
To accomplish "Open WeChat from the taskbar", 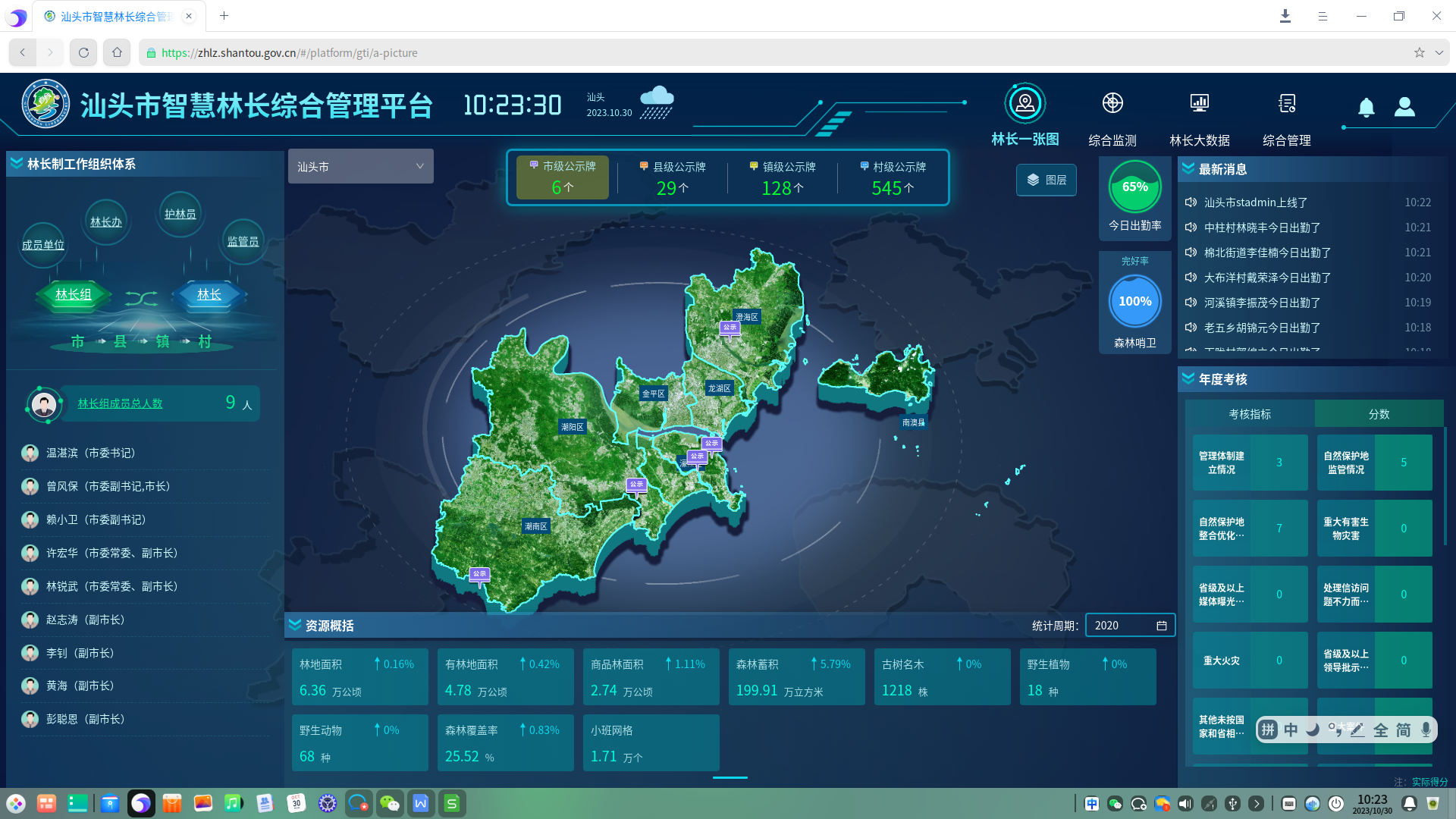I will pyautogui.click(x=390, y=803).
